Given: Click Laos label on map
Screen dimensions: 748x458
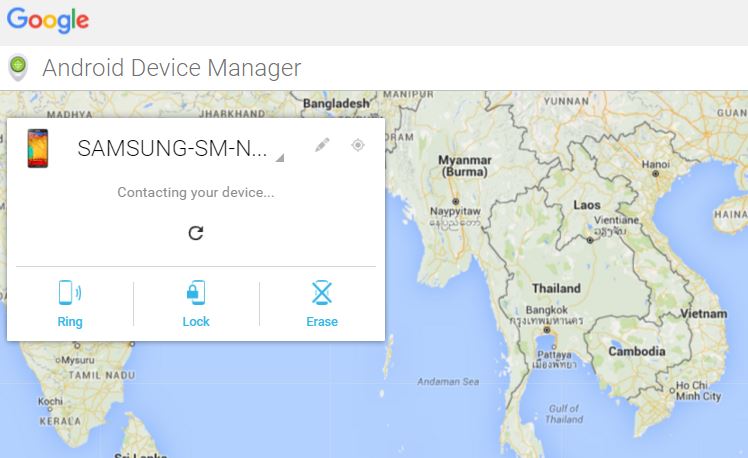Looking at the screenshot, I should [587, 205].
